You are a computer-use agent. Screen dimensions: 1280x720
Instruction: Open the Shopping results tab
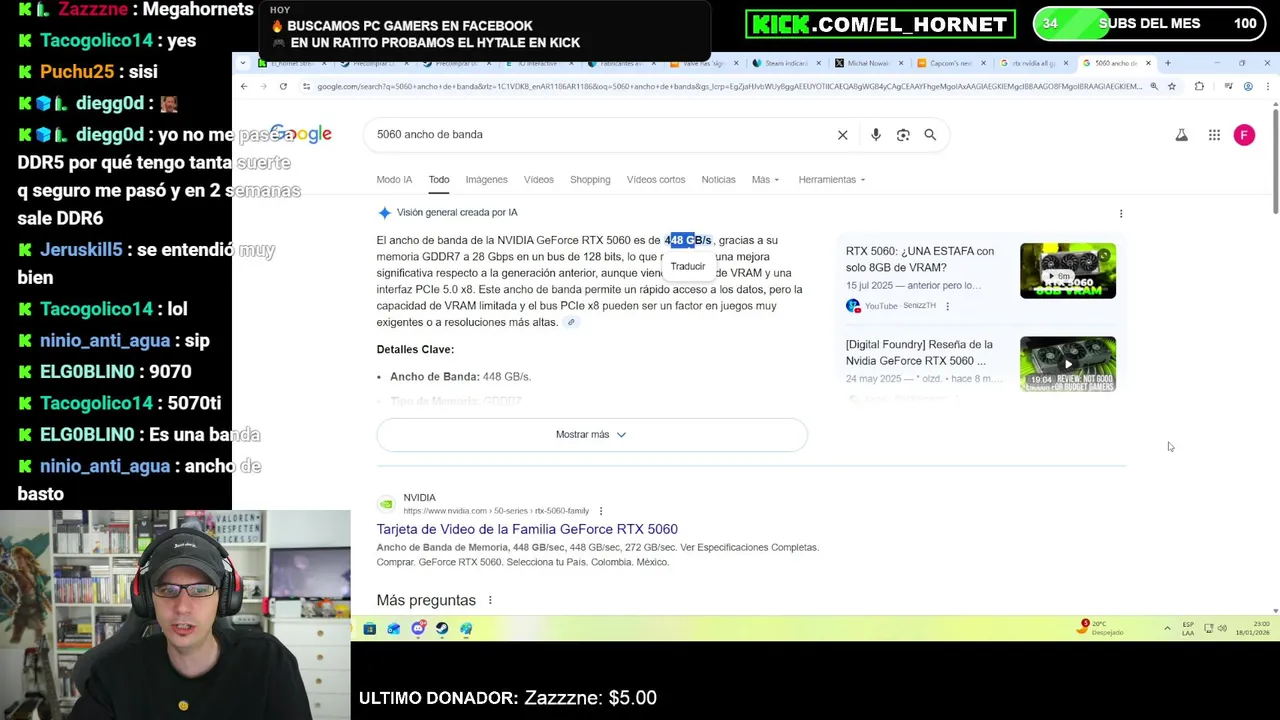590,180
